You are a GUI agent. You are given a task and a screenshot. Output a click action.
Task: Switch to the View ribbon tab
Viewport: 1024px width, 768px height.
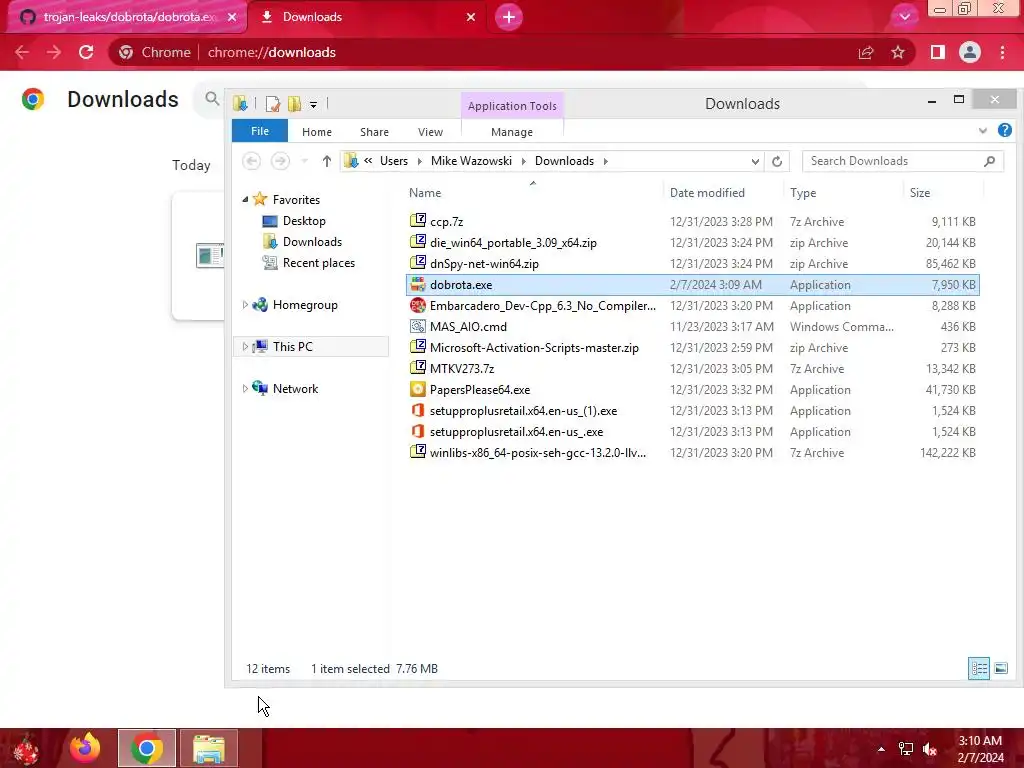click(430, 132)
